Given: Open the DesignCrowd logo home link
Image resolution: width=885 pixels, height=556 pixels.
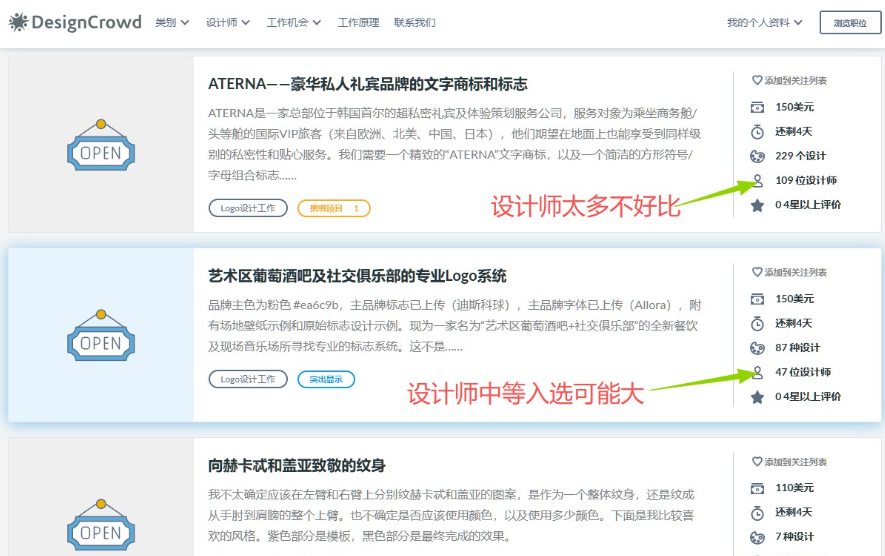Looking at the screenshot, I should [x=75, y=23].
